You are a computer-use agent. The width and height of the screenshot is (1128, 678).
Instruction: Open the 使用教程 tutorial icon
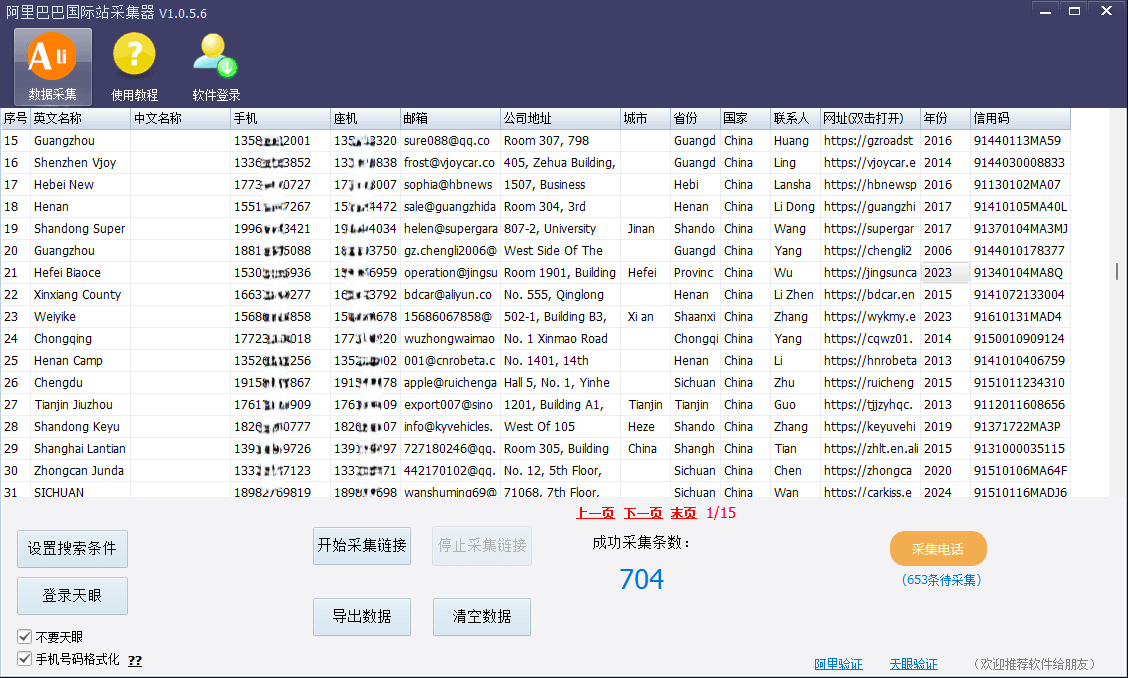(135, 67)
